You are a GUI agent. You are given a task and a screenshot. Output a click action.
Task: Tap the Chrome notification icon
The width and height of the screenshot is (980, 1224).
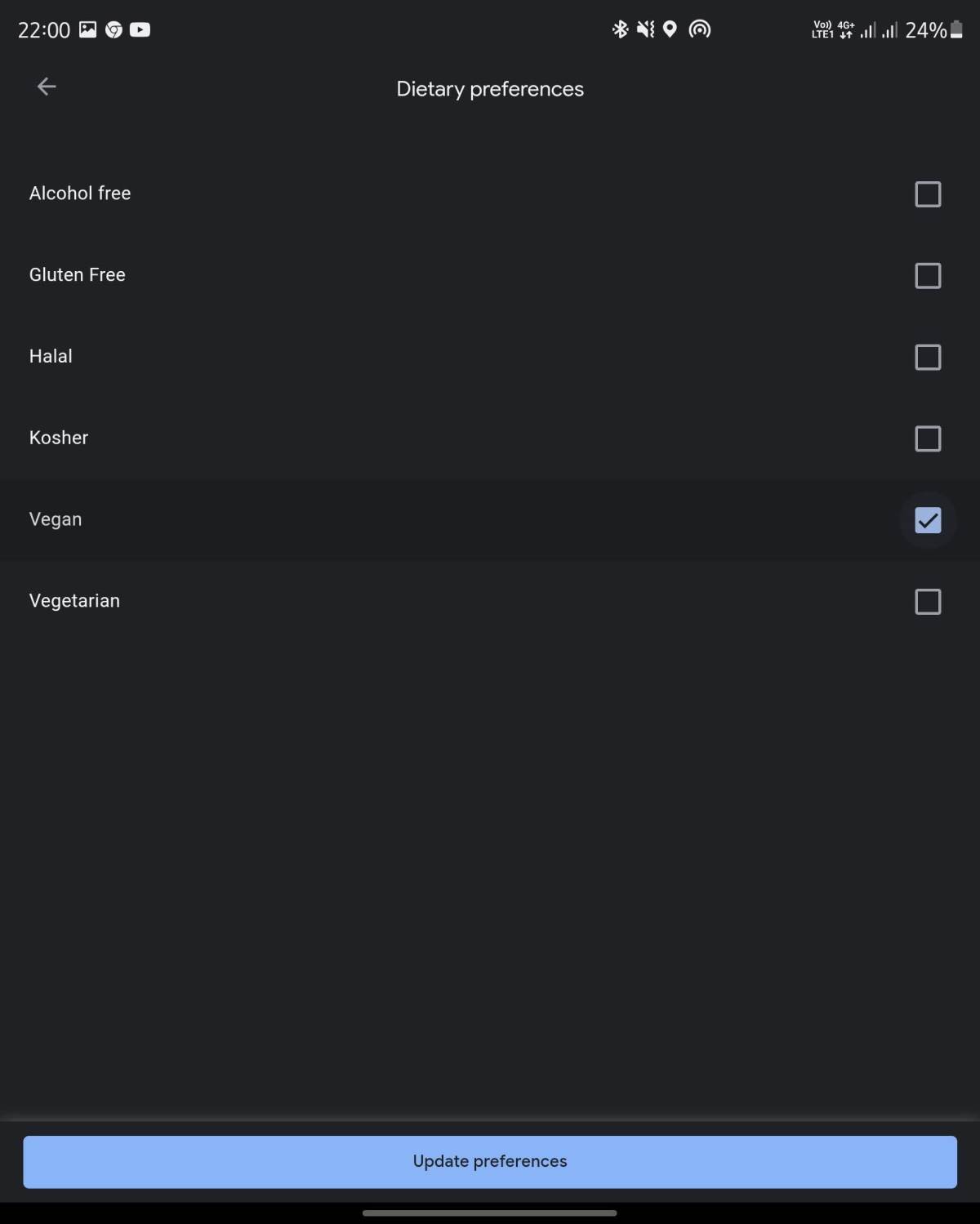pyautogui.click(x=114, y=30)
